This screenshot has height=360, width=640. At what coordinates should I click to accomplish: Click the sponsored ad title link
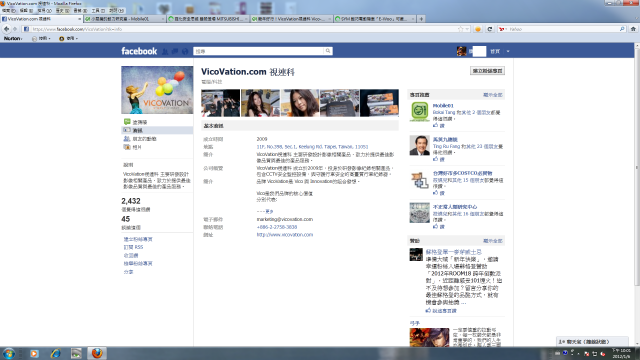(x=454, y=252)
